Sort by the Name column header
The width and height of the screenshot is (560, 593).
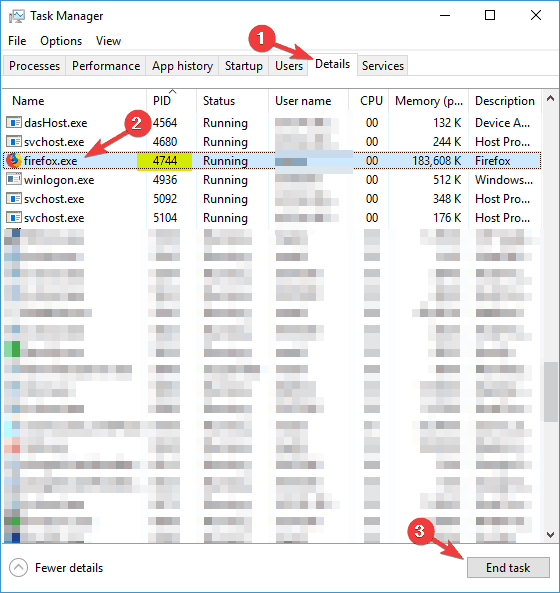click(x=75, y=101)
